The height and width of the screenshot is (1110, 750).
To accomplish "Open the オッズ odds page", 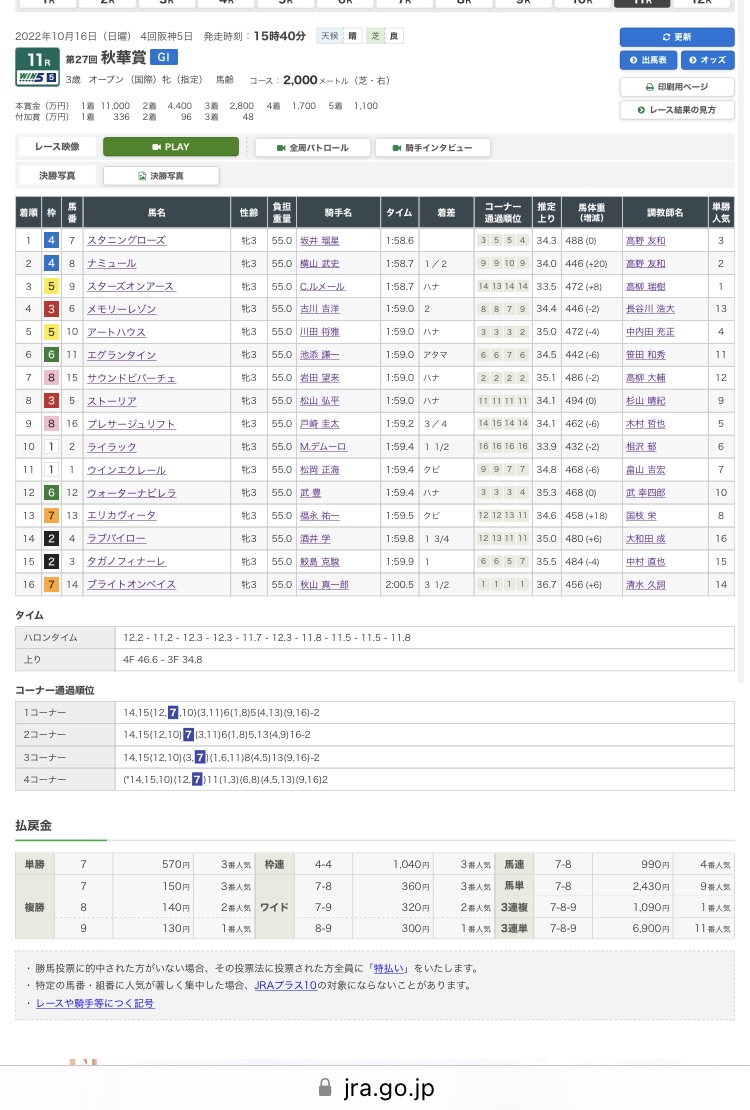I will (x=708, y=60).
